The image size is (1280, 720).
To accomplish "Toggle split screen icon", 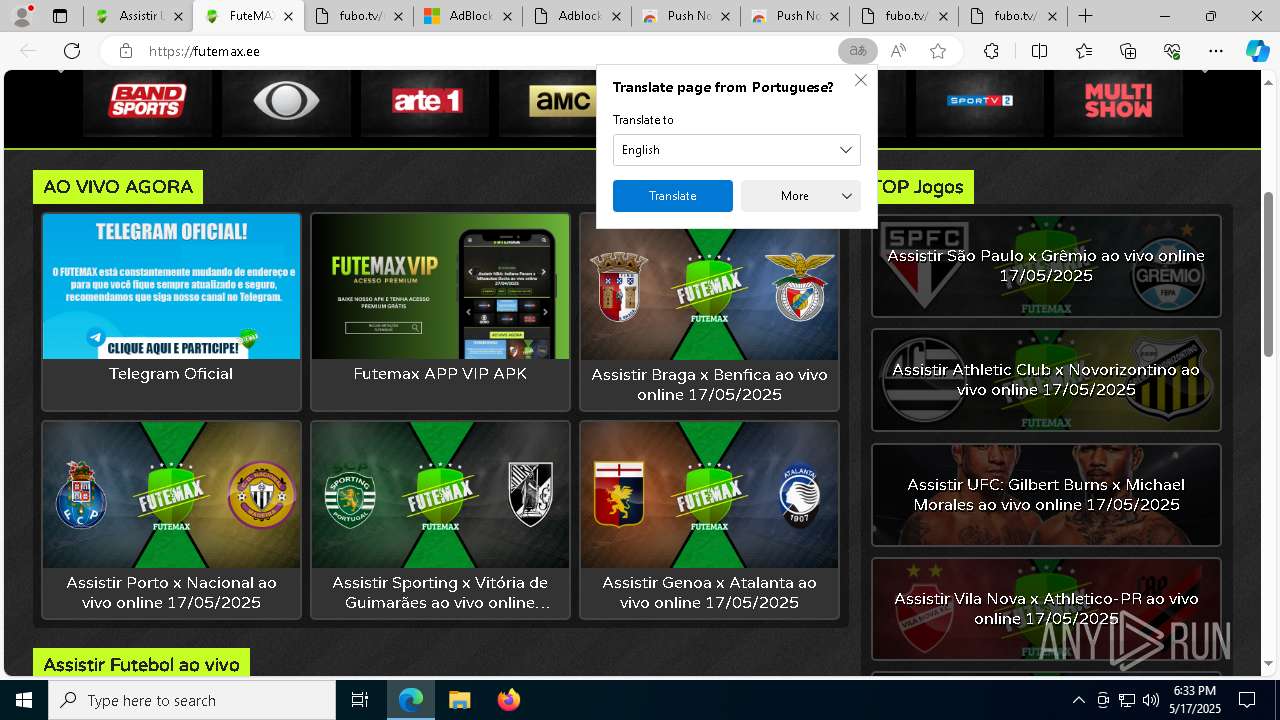I will (1039, 51).
